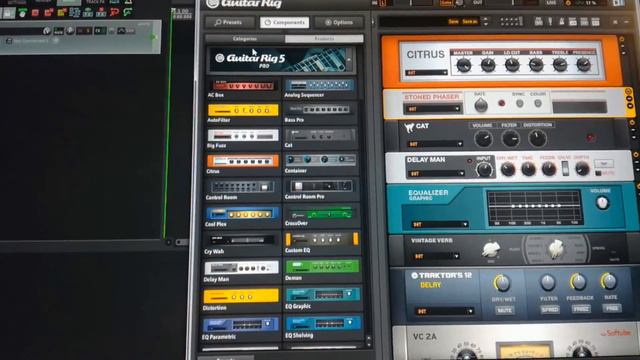Open the Stoned Phaser preset dropdown
Image resolution: width=640 pixels, height=360 pixels.
point(432,109)
